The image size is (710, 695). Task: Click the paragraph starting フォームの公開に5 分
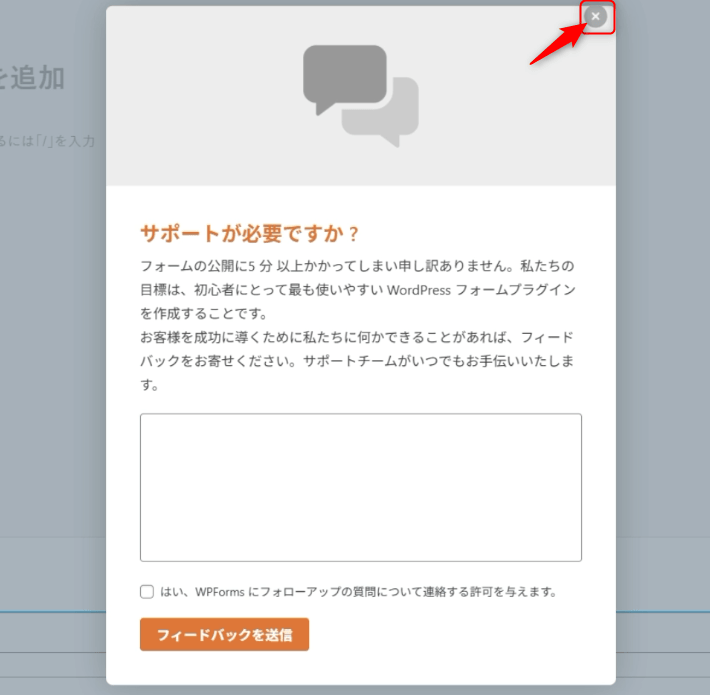[x=358, y=289]
